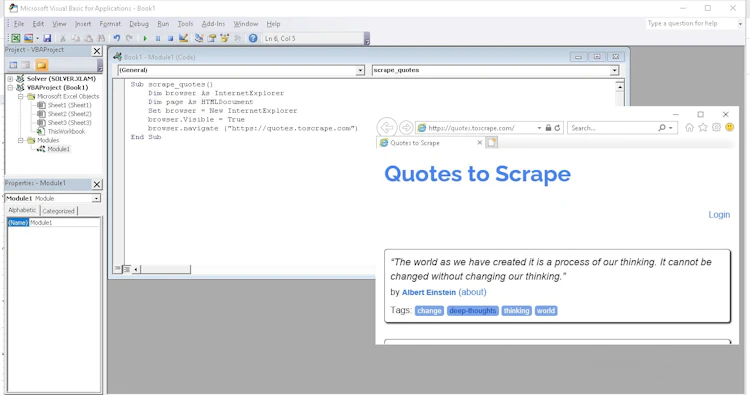Select Sheet2 (Sheet2) in project tree
The width and height of the screenshot is (750, 395).
point(69,114)
